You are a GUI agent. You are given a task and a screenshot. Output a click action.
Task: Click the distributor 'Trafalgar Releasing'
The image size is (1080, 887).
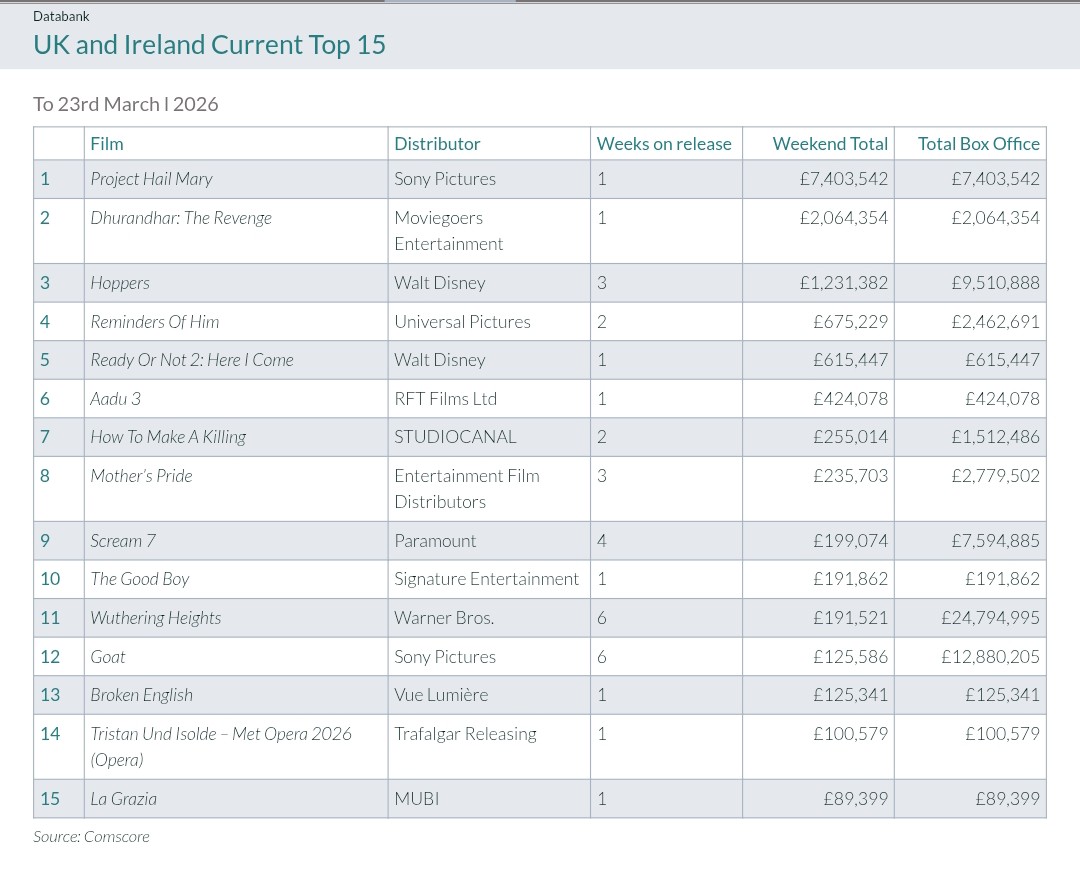465,734
